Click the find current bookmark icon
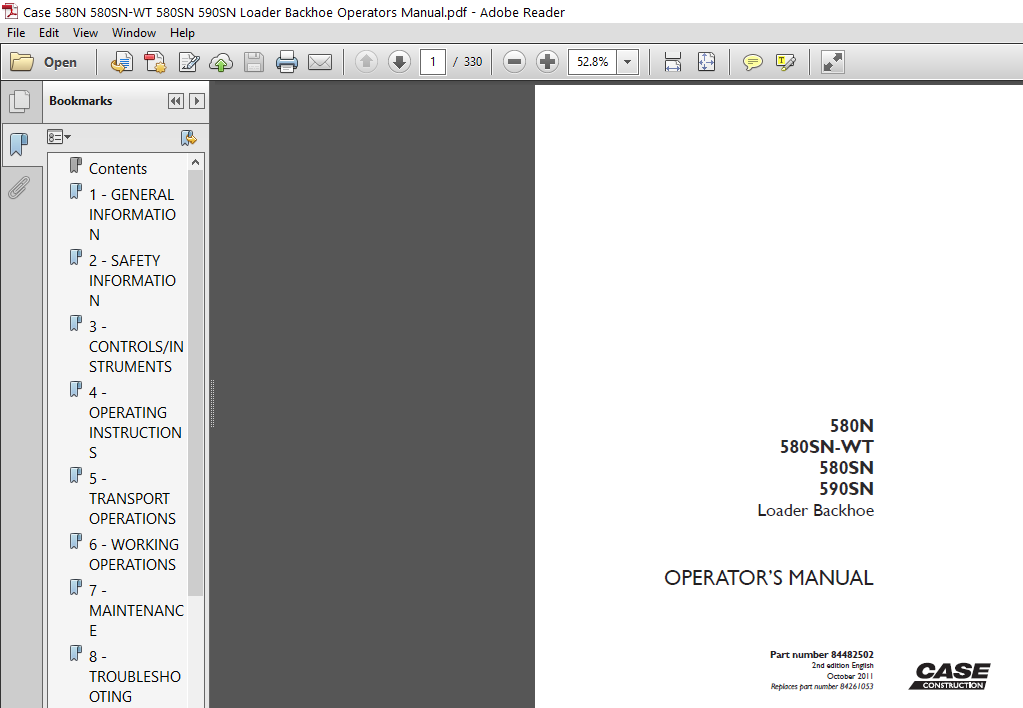The image size is (1023, 708). [x=189, y=138]
